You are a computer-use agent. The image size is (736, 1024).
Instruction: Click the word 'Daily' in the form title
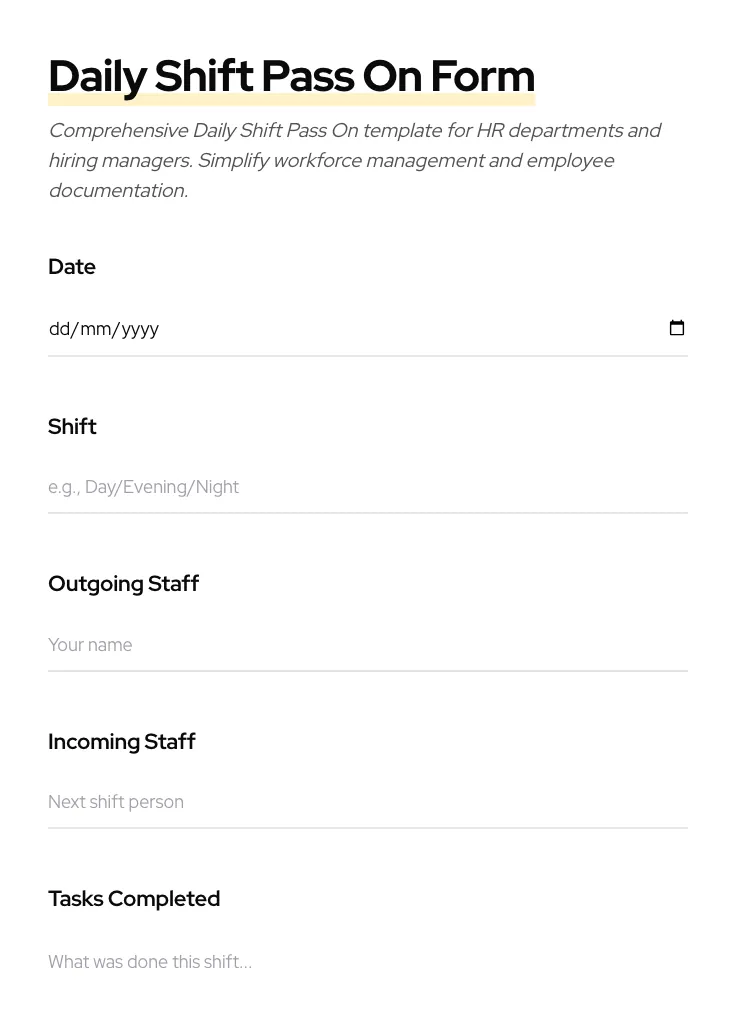click(x=97, y=77)
